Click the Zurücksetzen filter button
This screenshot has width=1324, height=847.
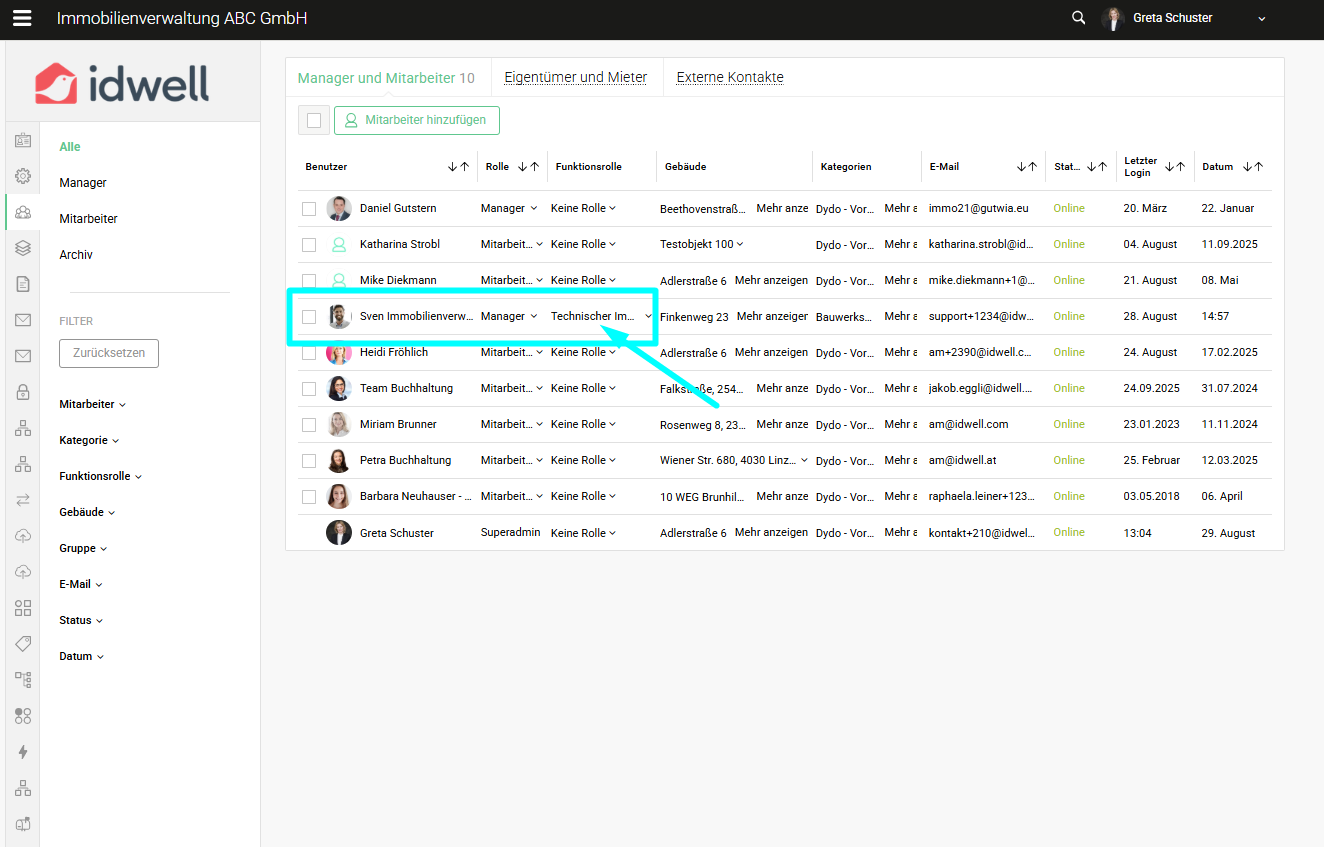(x=109, y=353)
